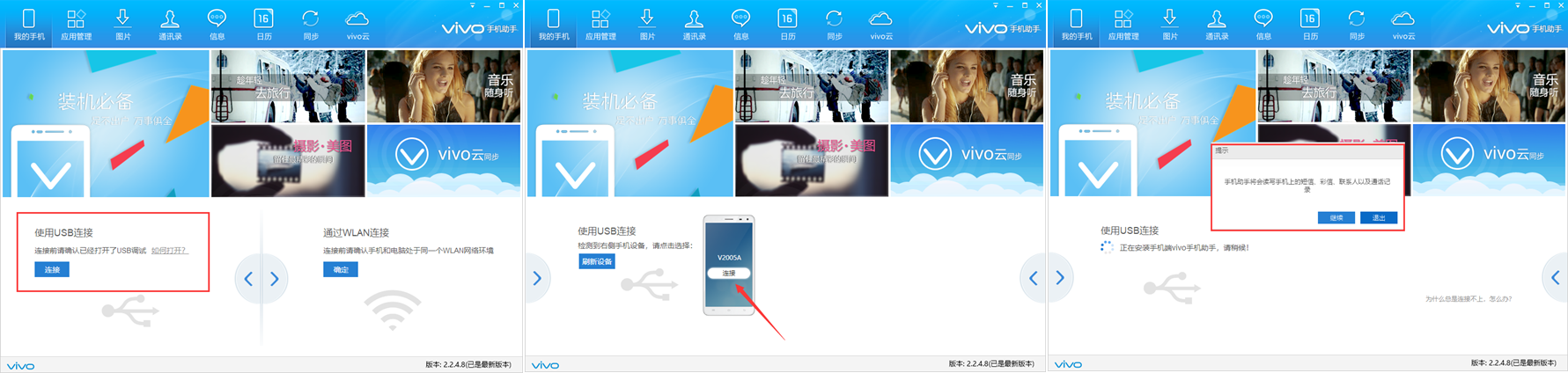Open 信息 icon in middle window
1568x373 pixels.
point(741,24)
